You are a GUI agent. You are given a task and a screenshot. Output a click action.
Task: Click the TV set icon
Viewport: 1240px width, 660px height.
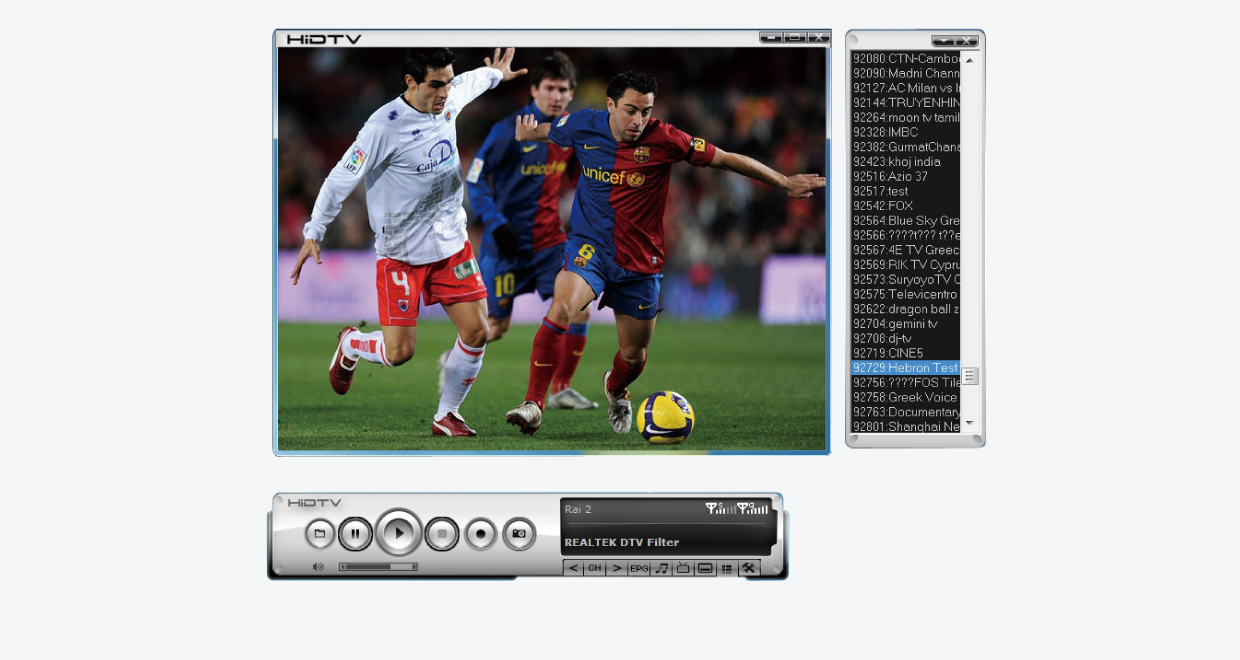(683, 568)
